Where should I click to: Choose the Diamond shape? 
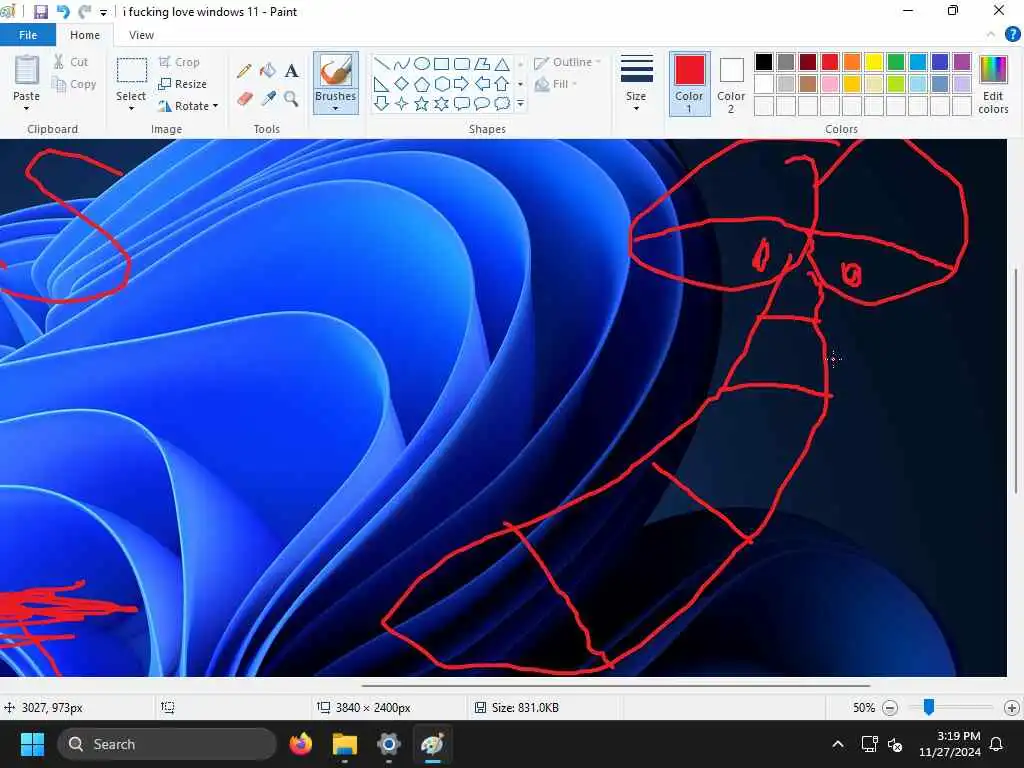pos(402,84)
